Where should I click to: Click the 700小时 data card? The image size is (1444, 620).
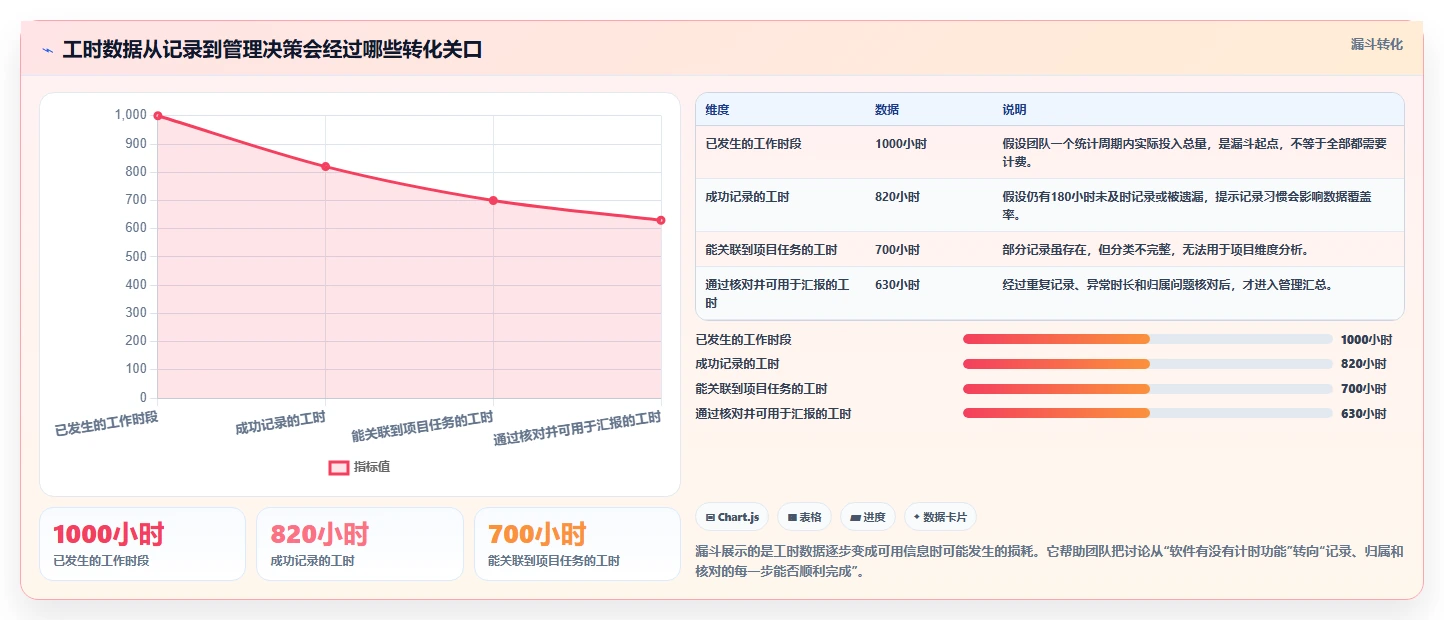[577, 544]
